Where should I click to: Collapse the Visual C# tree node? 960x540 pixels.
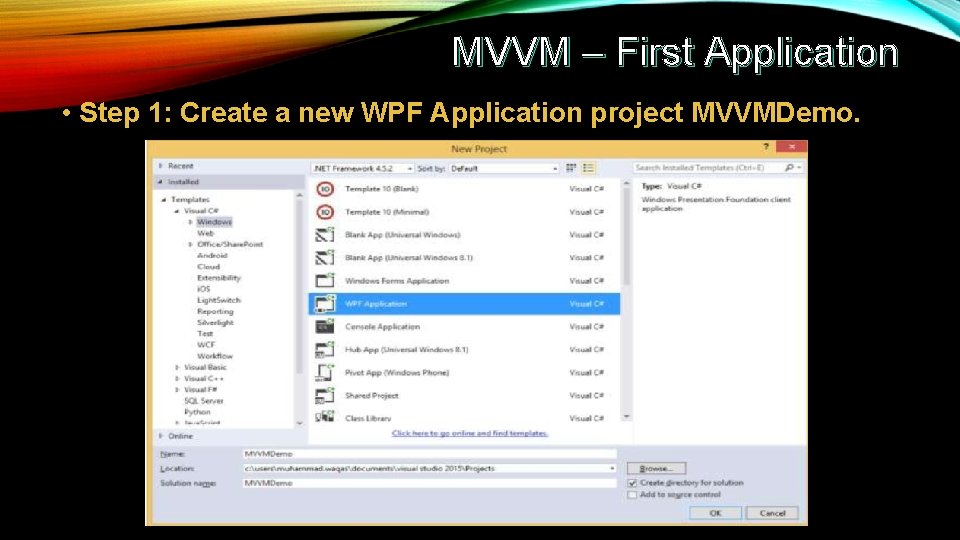point(177,211)
